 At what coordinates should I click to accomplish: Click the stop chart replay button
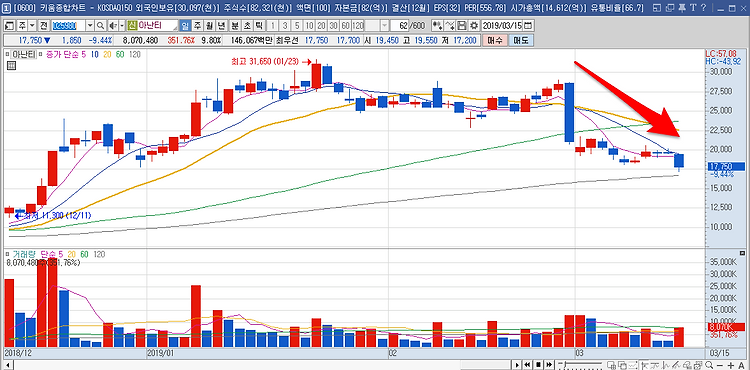coord(539,365)
